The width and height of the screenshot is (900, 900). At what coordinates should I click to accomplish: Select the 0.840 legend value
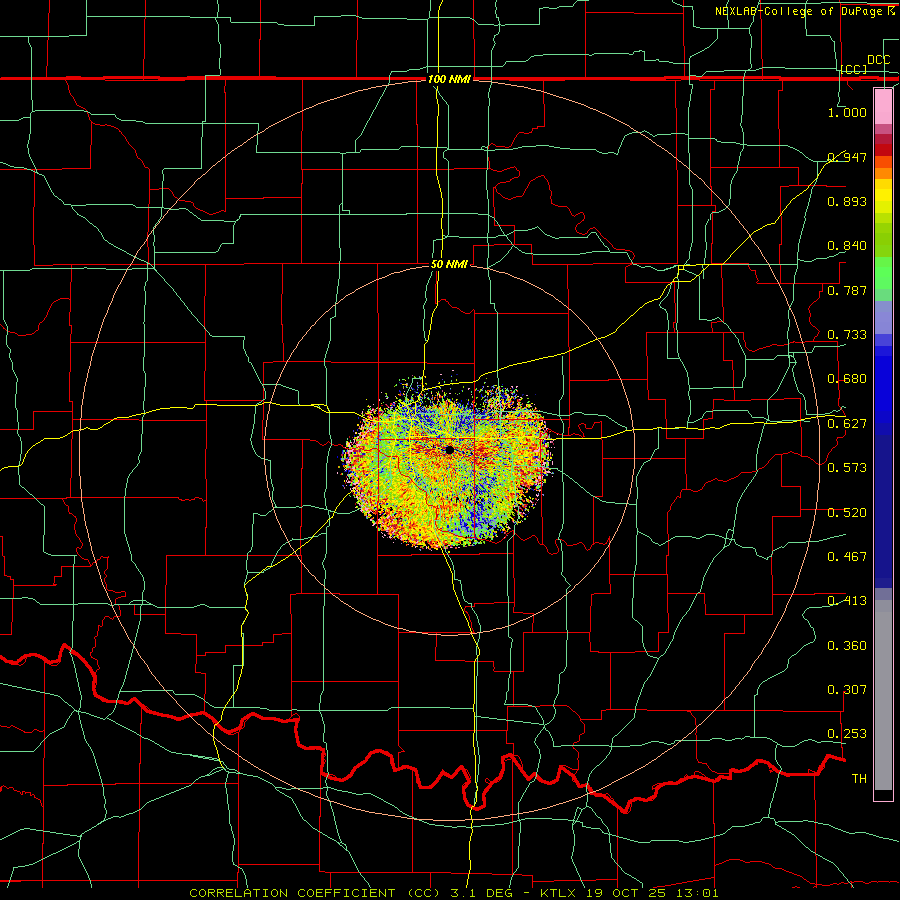pos(847,246)
